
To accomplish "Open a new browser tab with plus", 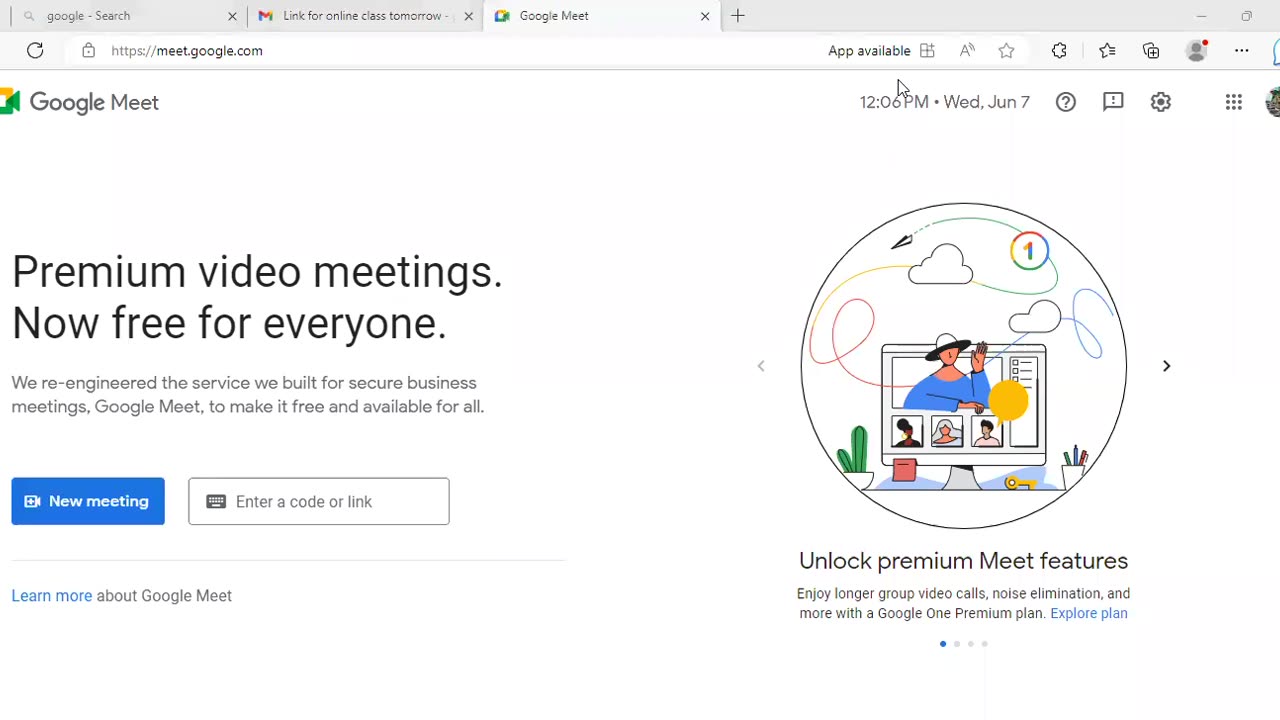I will pos(738,16).
